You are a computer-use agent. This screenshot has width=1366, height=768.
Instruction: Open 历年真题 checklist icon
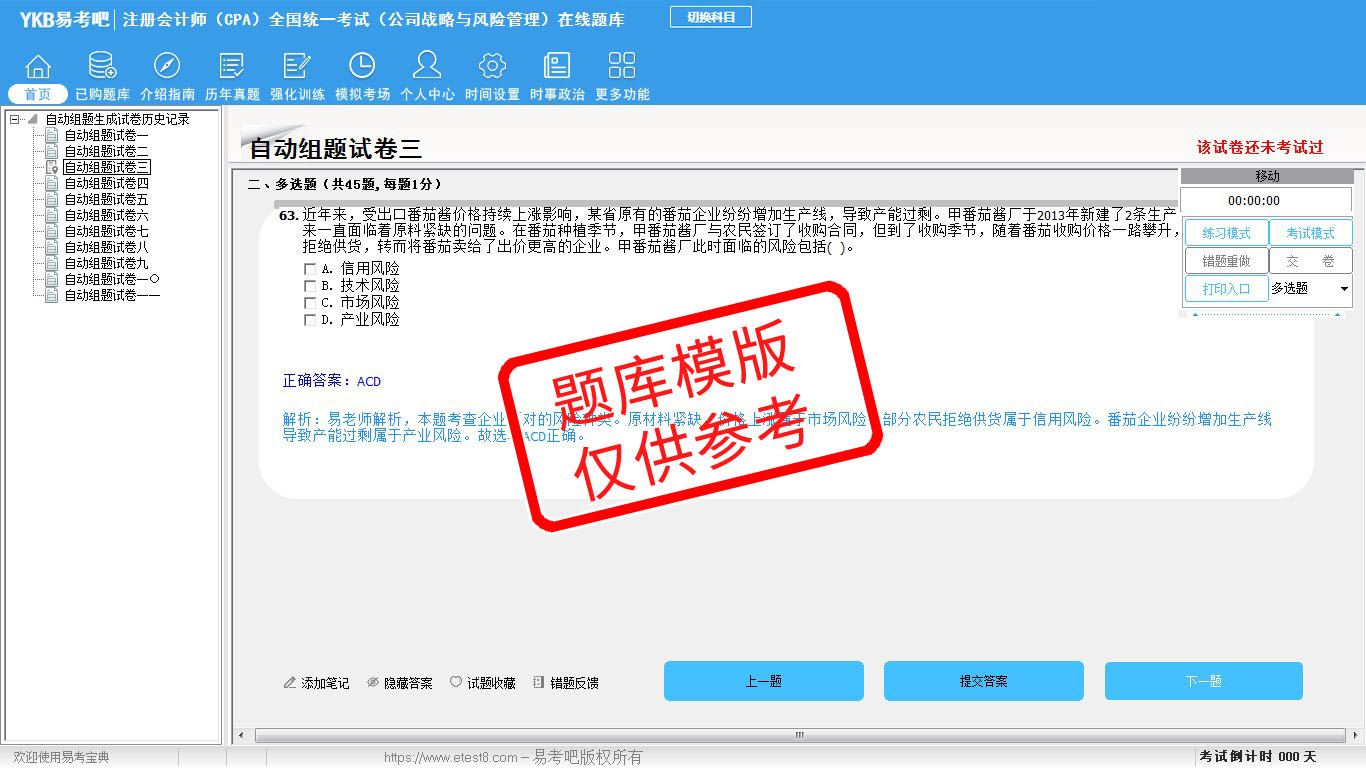click(232, 67)
